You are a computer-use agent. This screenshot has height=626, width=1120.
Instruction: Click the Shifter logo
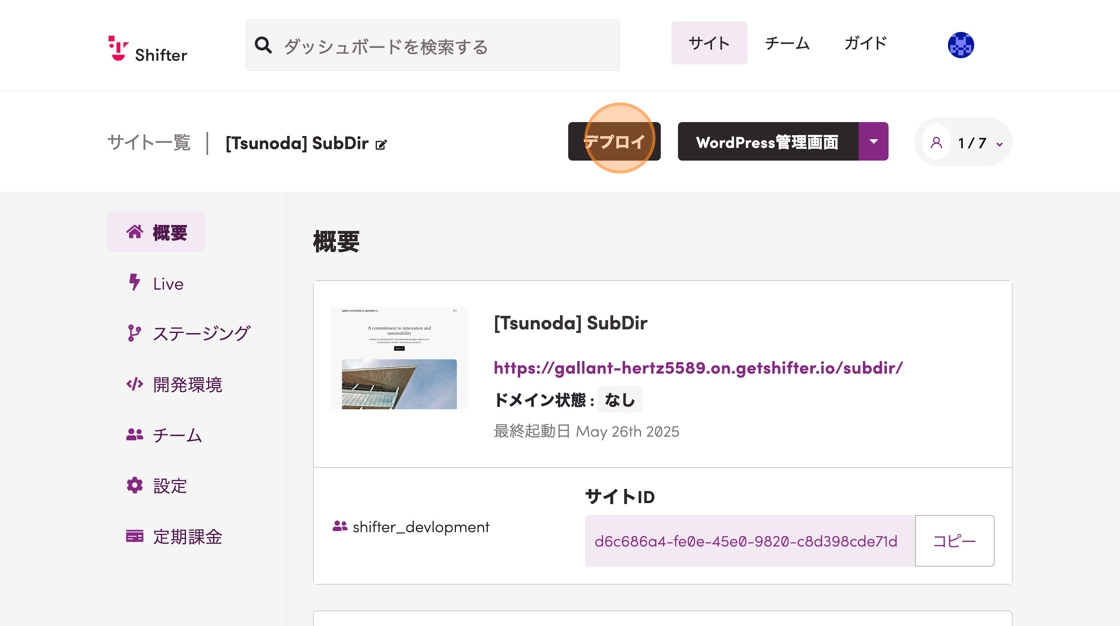pyautogui.click(x=147, y=49)
